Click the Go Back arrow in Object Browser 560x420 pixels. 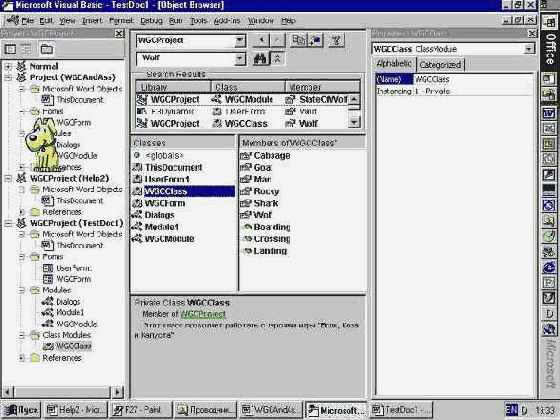click(x=261, y=40)
